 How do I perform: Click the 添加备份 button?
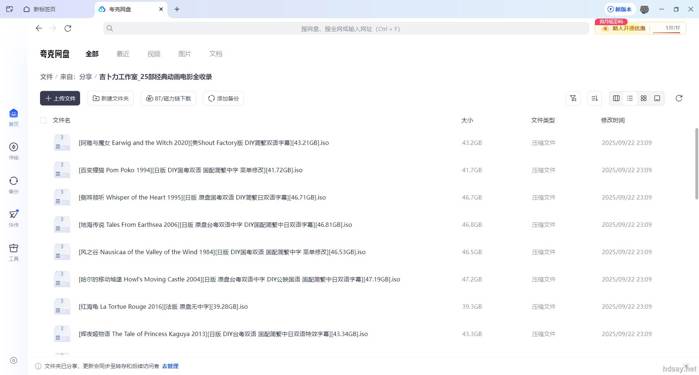click(224, 98)
